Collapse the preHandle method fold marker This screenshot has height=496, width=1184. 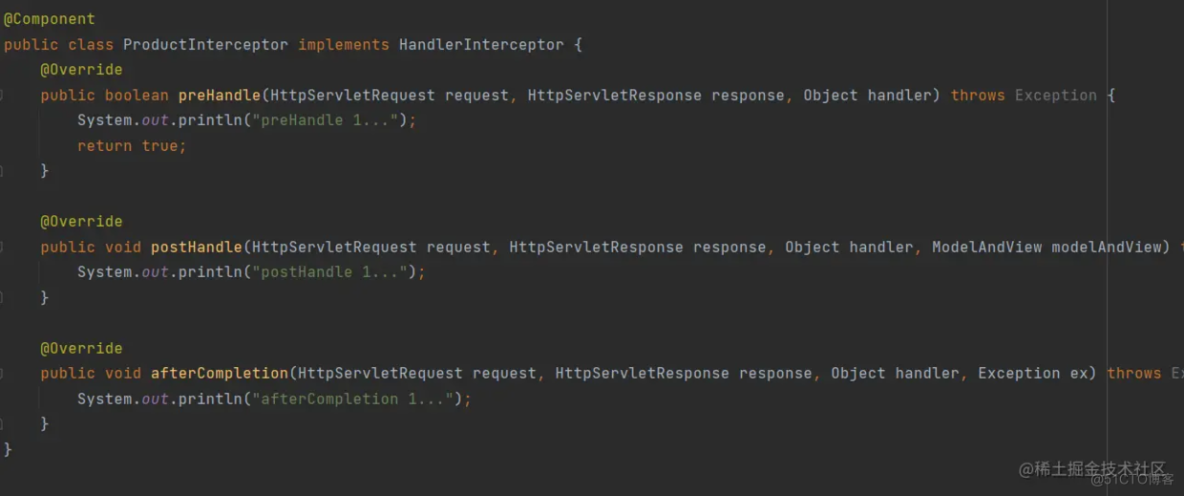click(2, 95)
